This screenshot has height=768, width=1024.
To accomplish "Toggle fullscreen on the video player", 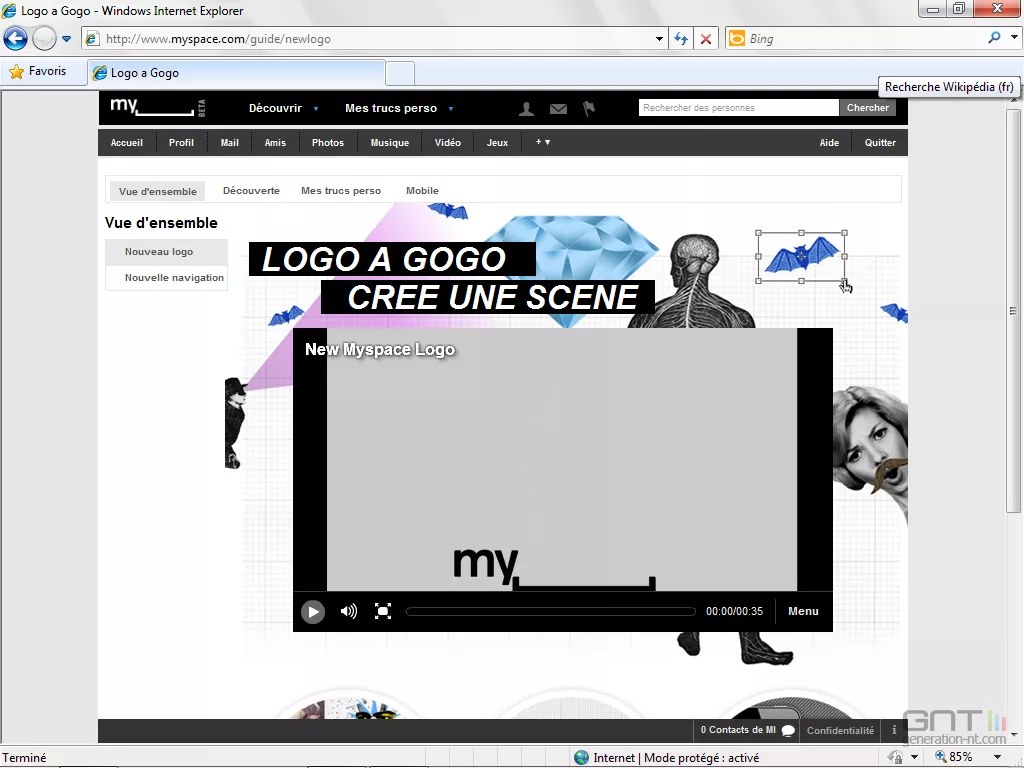I will 383,611.
